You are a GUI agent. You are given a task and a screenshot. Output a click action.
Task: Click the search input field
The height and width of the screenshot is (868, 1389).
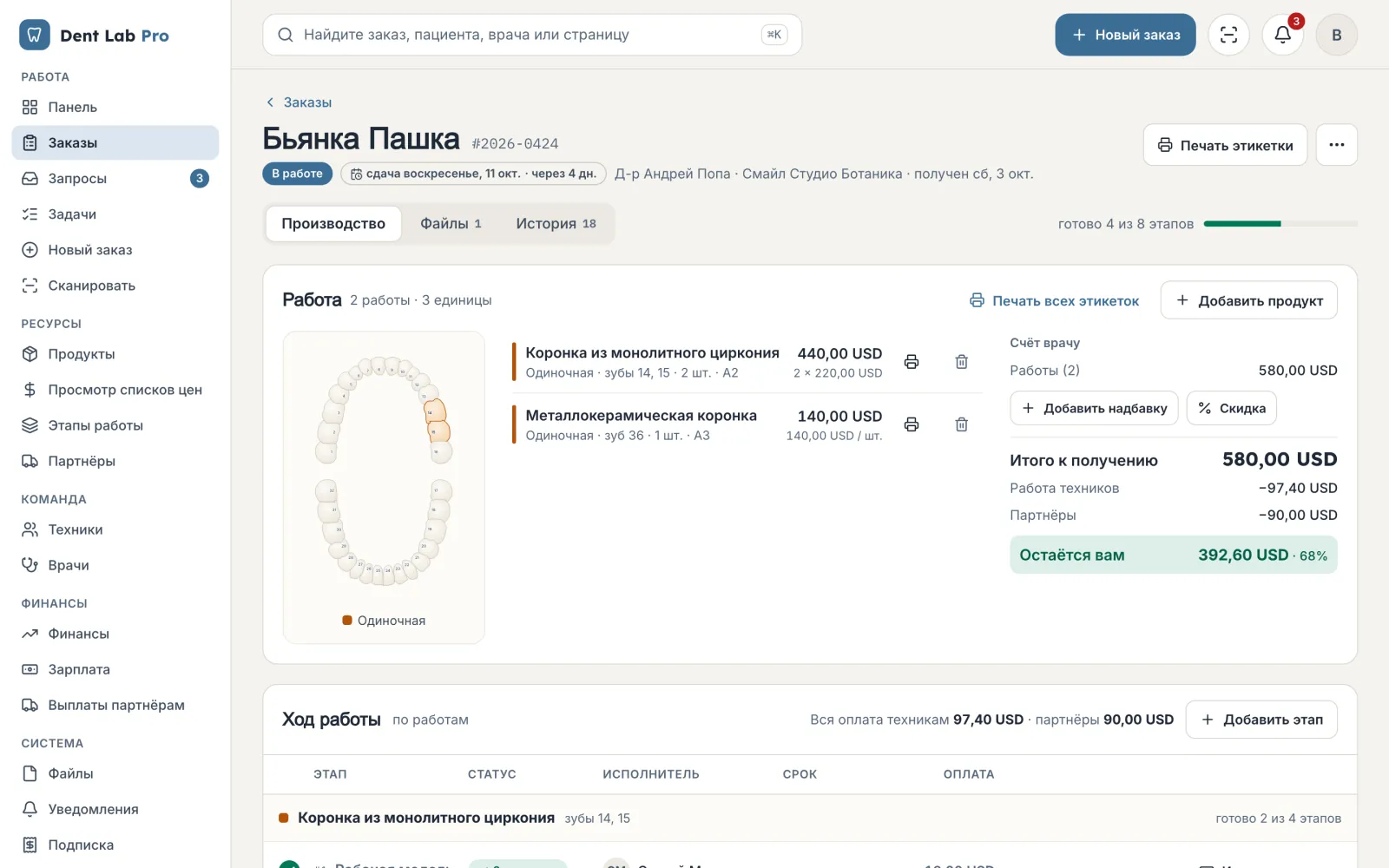tap(532, 35)
